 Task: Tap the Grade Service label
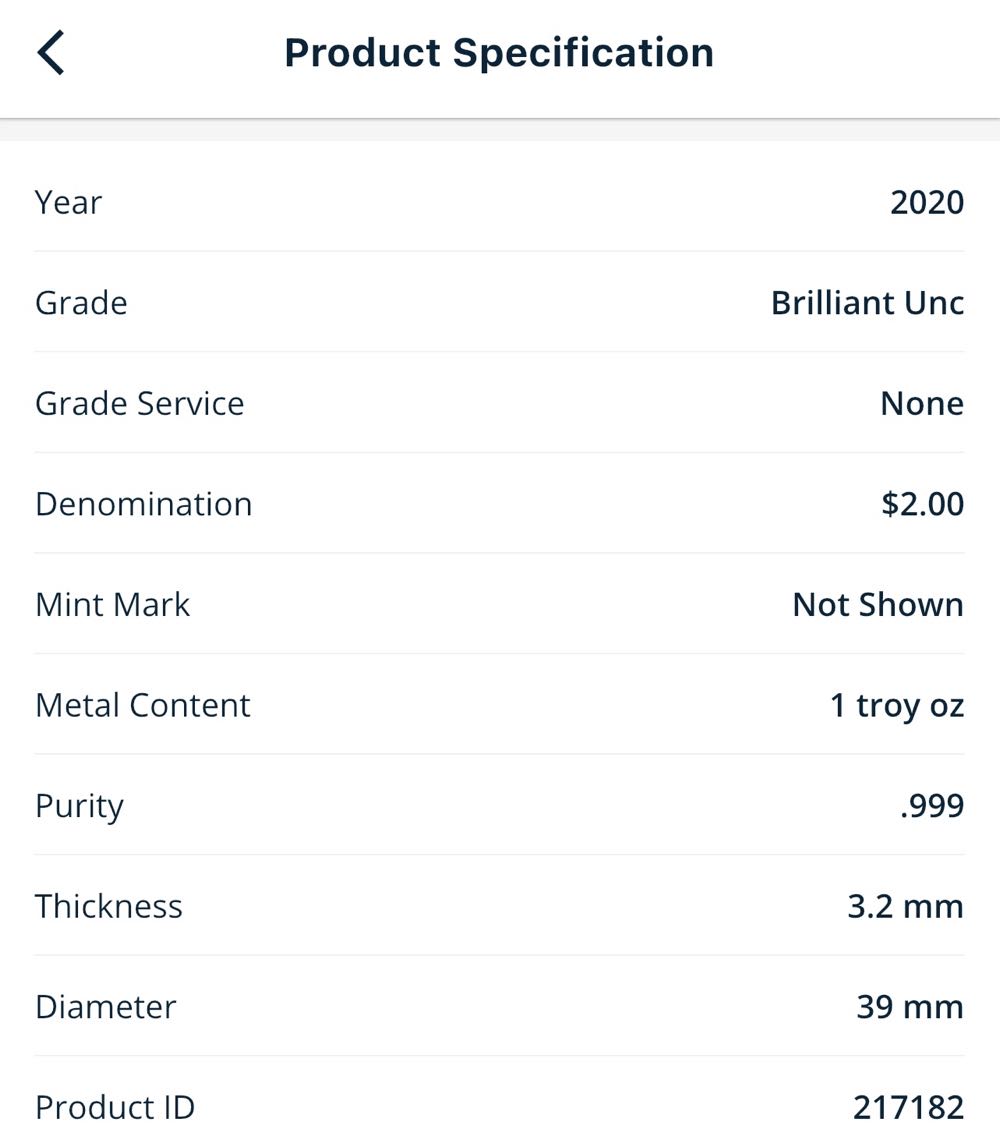pos(139,403)
